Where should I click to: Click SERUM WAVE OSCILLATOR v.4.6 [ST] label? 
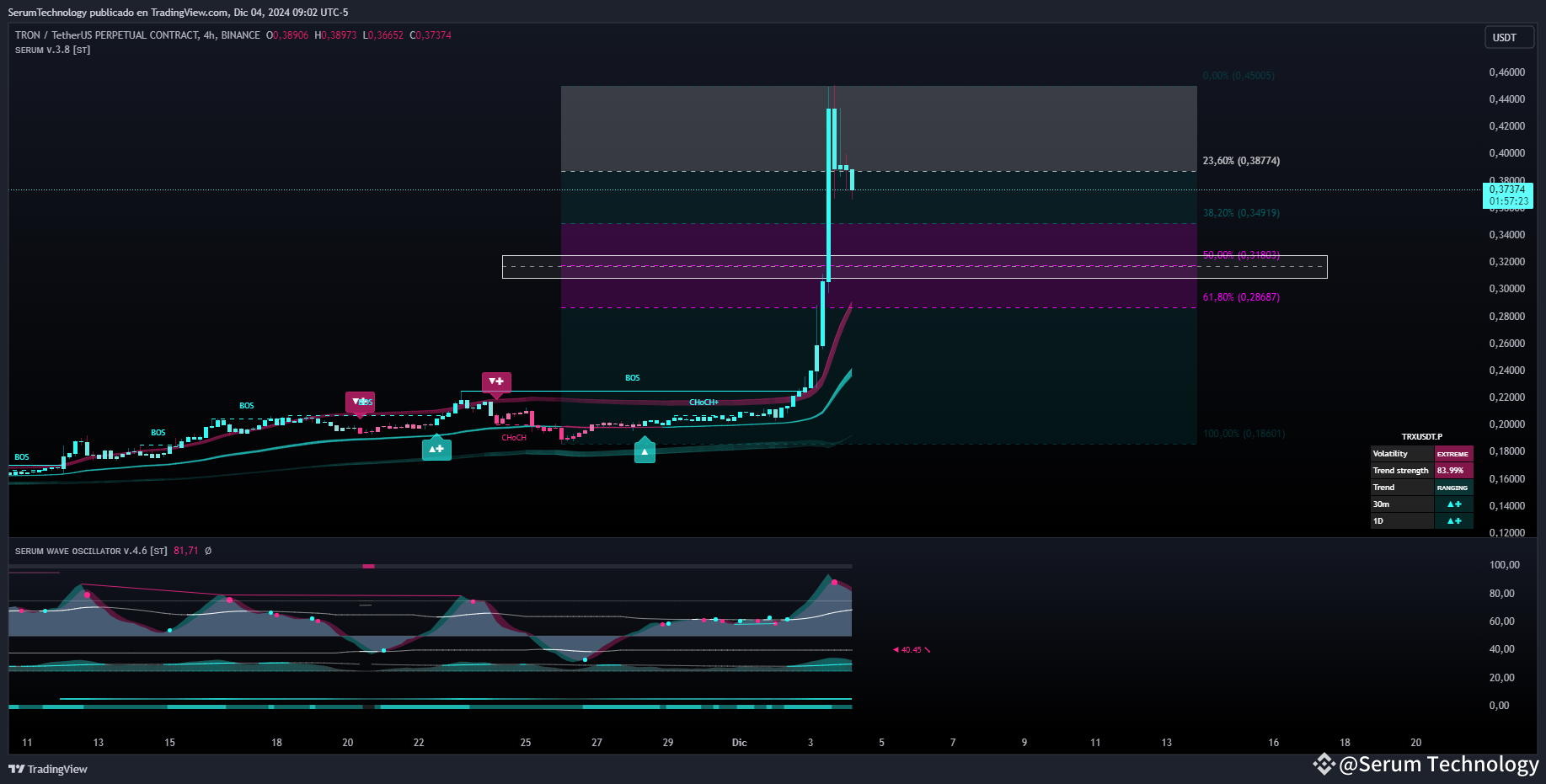tap(91, 551)
